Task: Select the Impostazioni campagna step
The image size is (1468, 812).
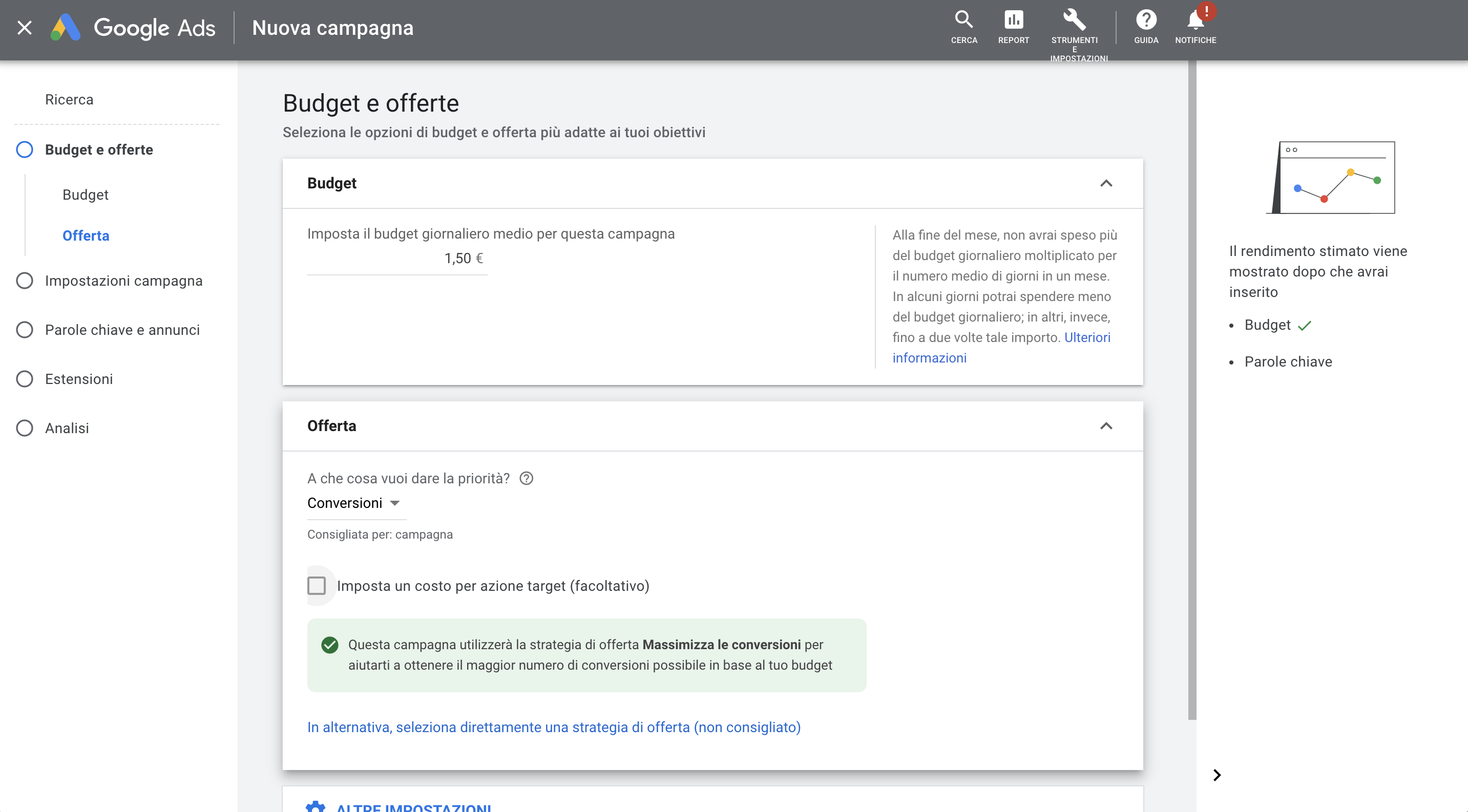Action: coord(123,281)
